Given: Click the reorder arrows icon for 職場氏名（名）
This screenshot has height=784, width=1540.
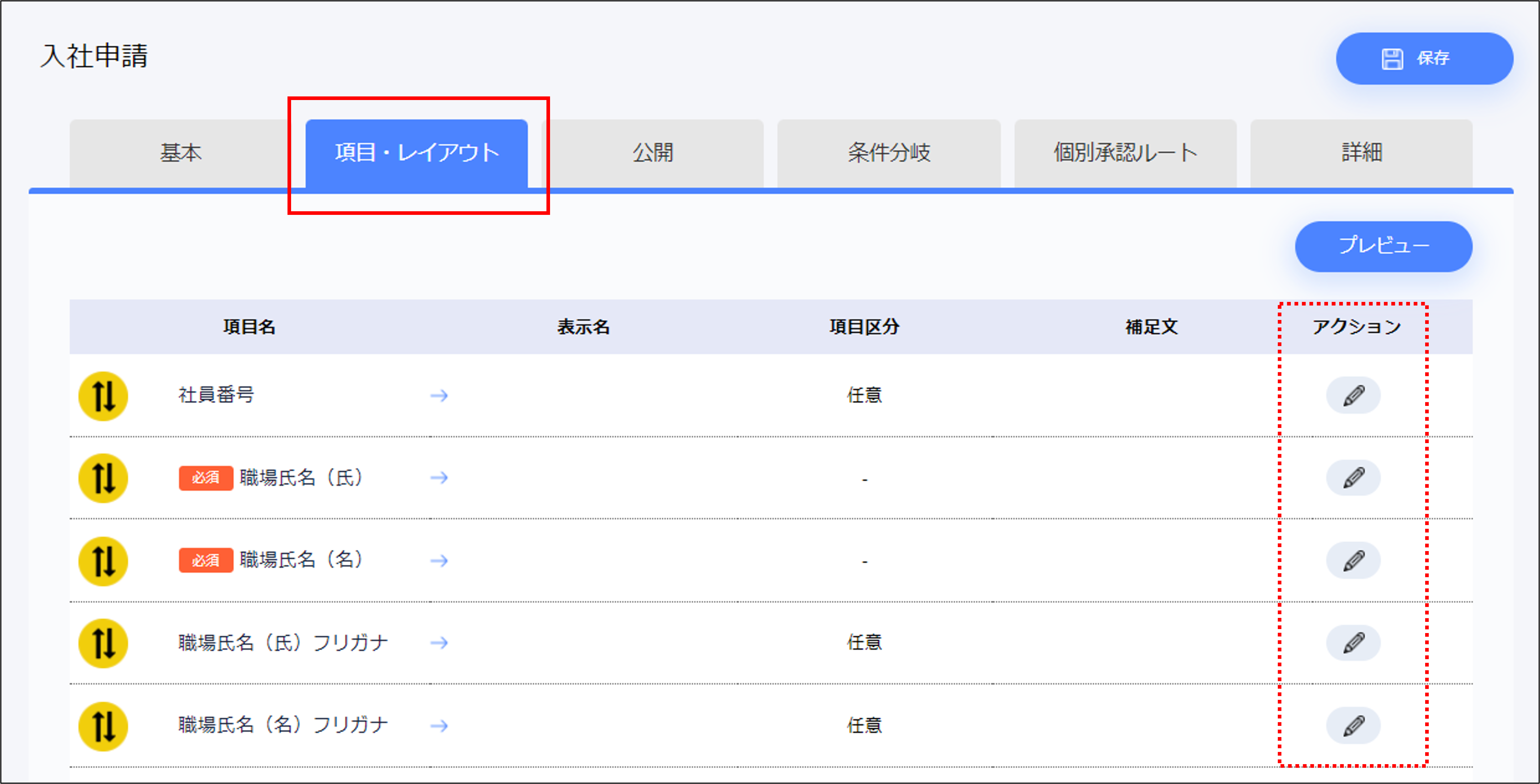Looking at the screenshot, I should [103, 560].
